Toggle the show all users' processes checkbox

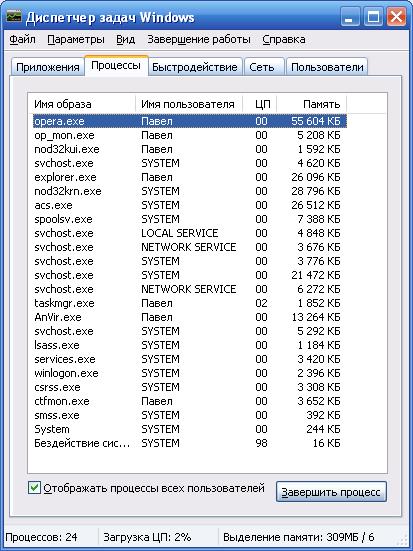pos(34,488)
